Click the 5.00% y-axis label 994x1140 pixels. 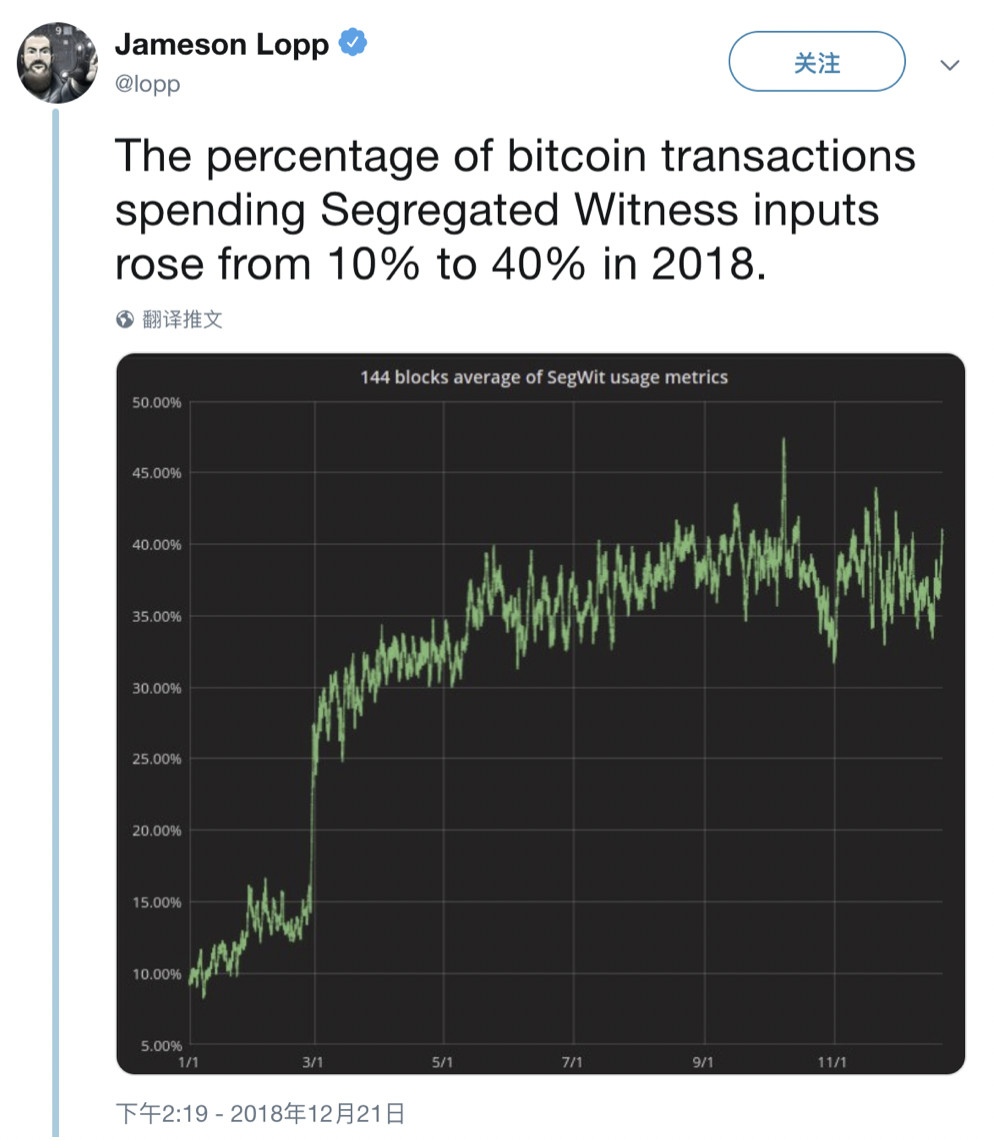point(160,1045)
